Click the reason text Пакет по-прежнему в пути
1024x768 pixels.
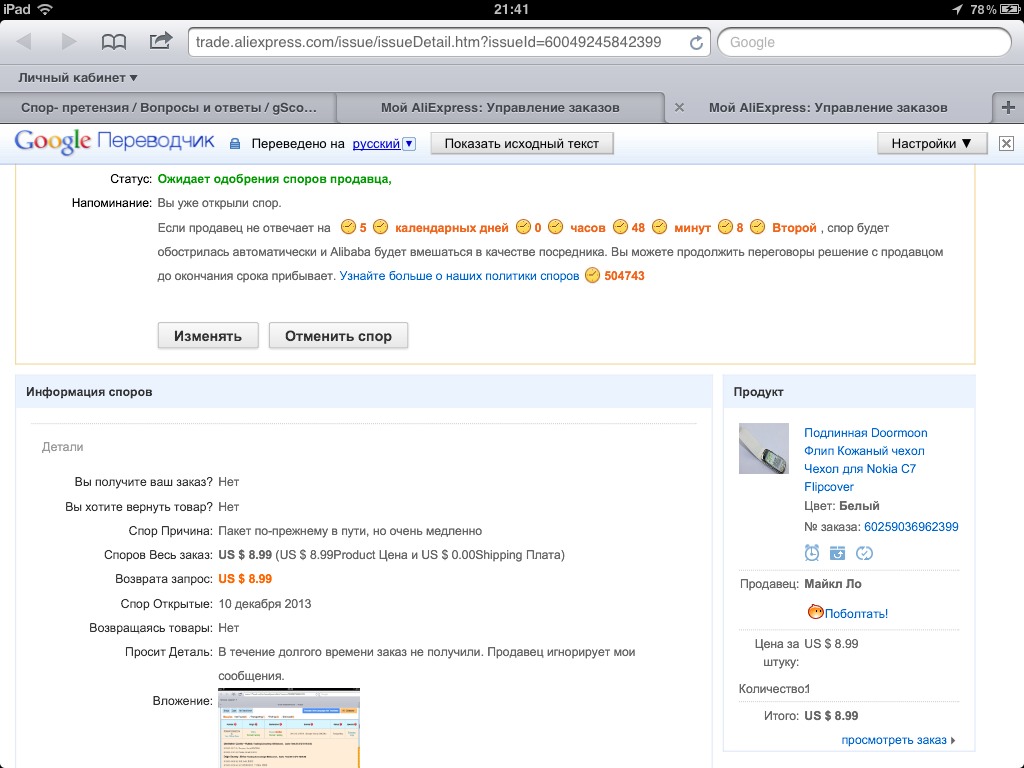click(350, 531)
